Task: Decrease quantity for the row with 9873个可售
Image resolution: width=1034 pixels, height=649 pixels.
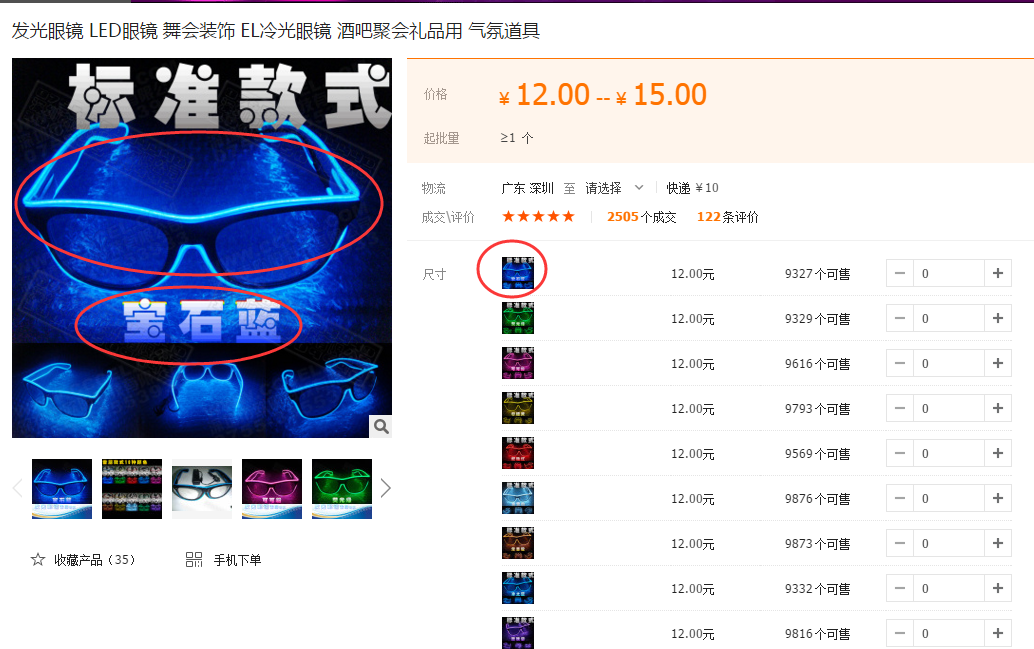Action: 900,543
